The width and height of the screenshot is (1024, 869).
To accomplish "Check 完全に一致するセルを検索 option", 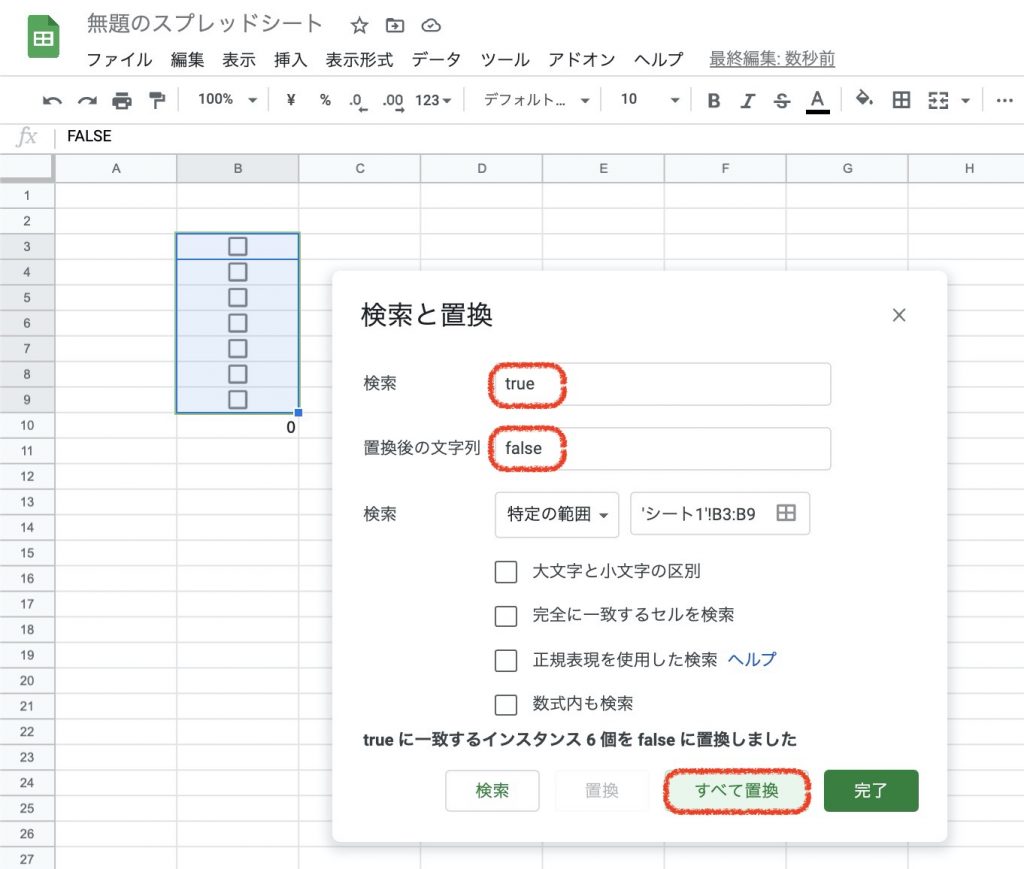I will 506,616.
